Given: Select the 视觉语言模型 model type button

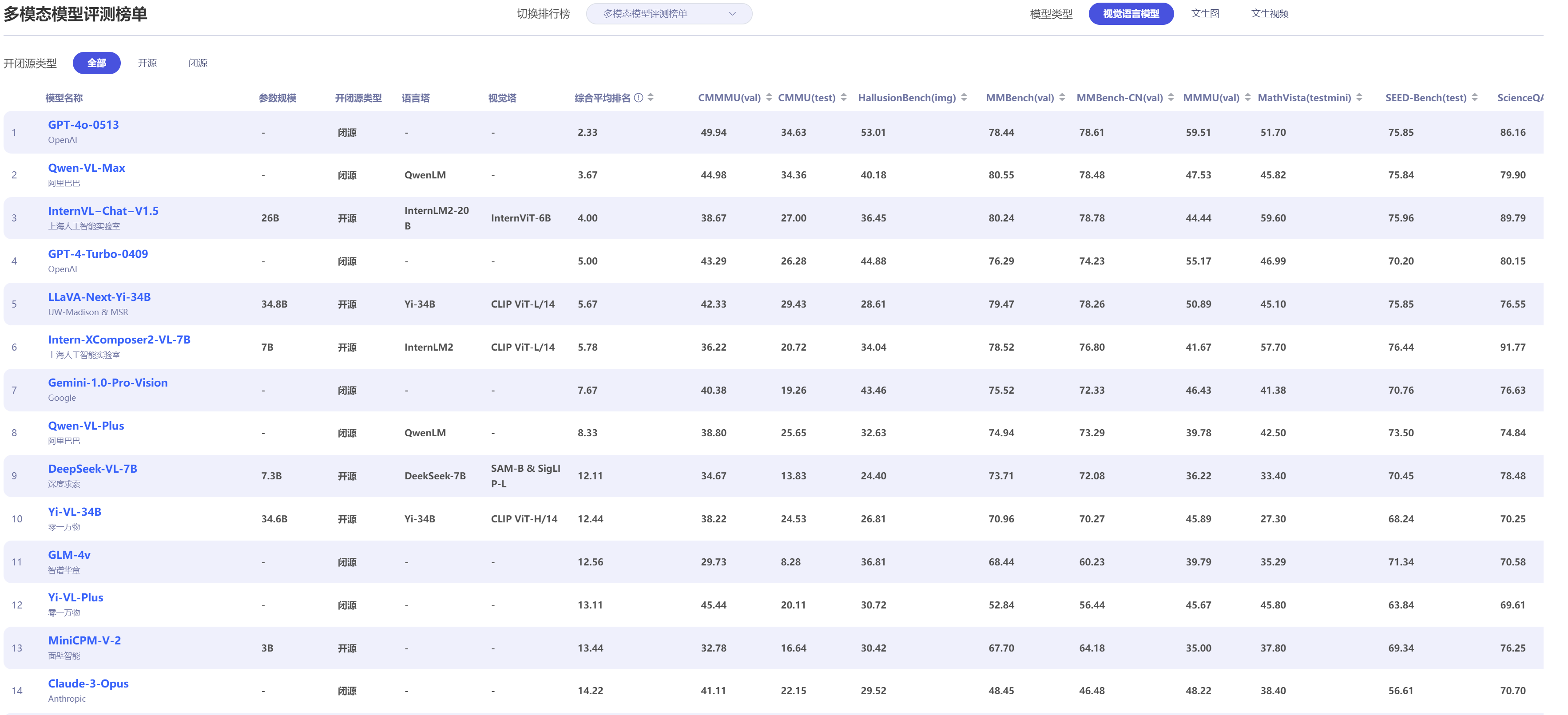Looking at the screenshot, I should click(x=1131, y=14).
